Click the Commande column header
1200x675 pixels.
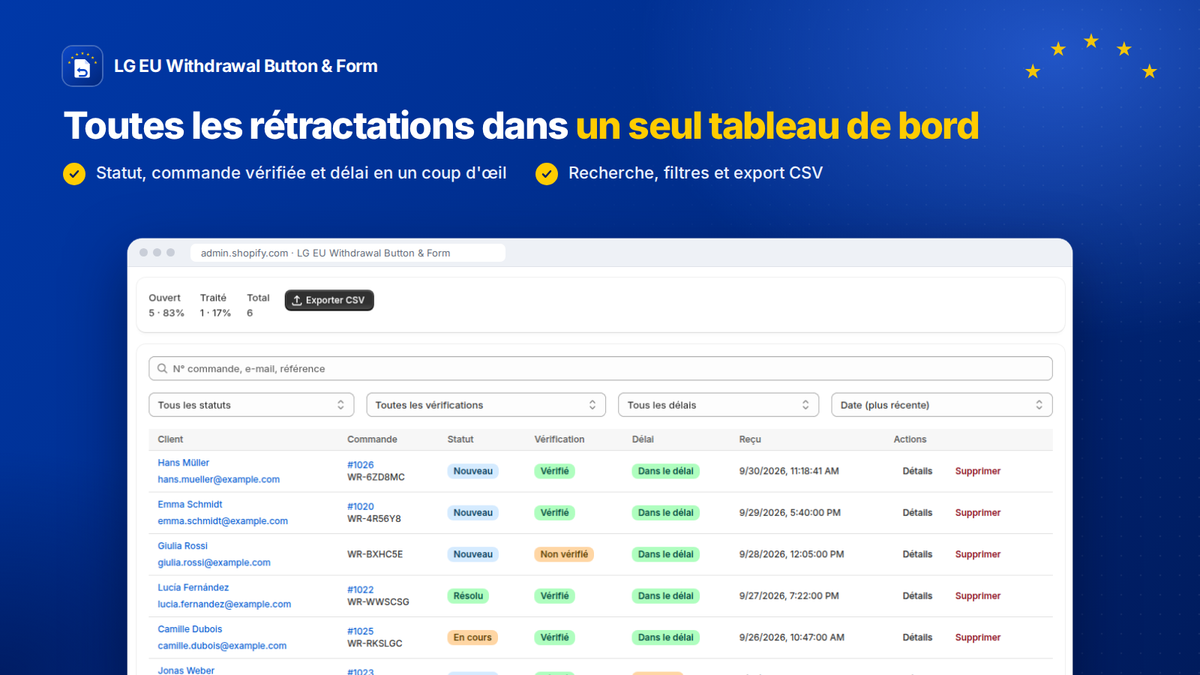point(372,439)
